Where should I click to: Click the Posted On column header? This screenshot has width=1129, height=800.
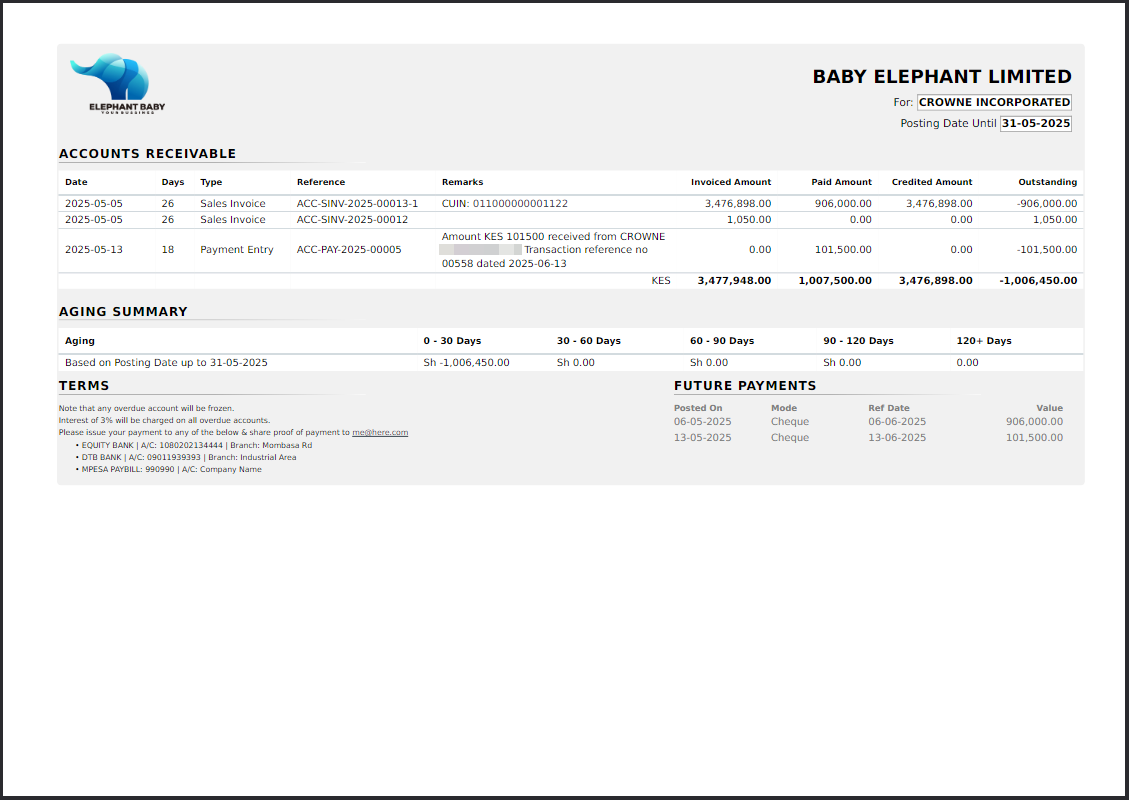pos(698,408)
